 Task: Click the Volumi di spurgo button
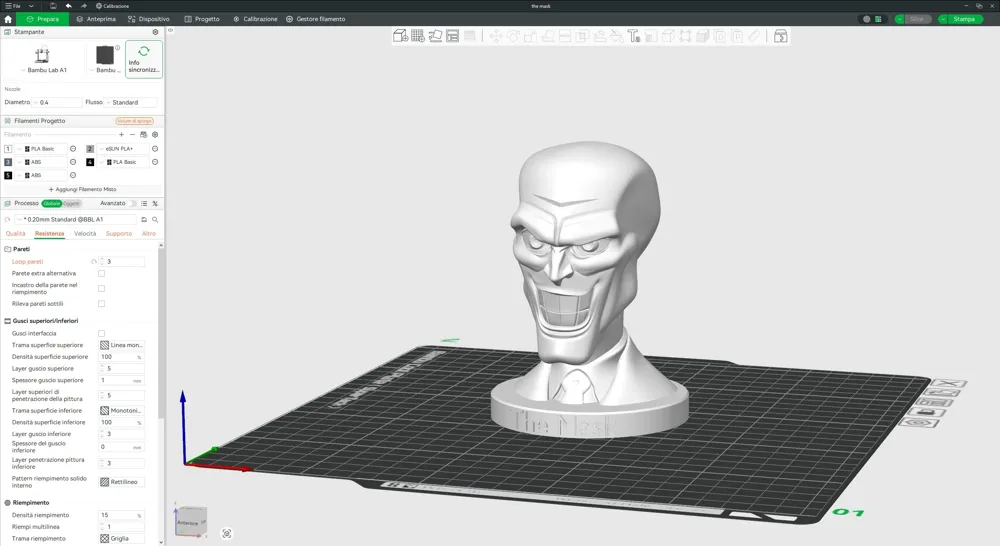coord(135,121)
